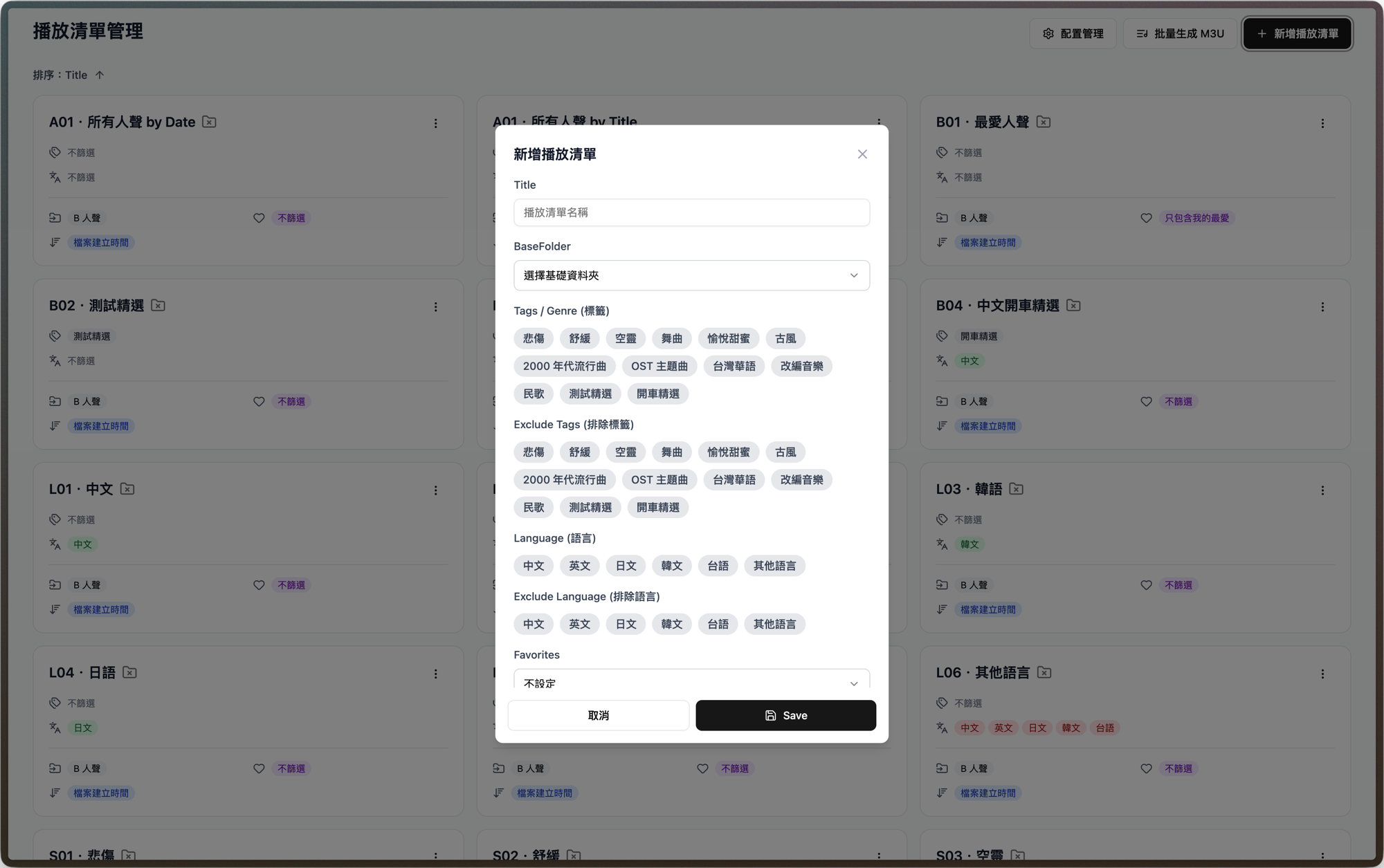The width and height of the screenshot is (1384, 868).
Task: Toggle 開車精選 tag under Tags / Genre
Action: (657, 394)
